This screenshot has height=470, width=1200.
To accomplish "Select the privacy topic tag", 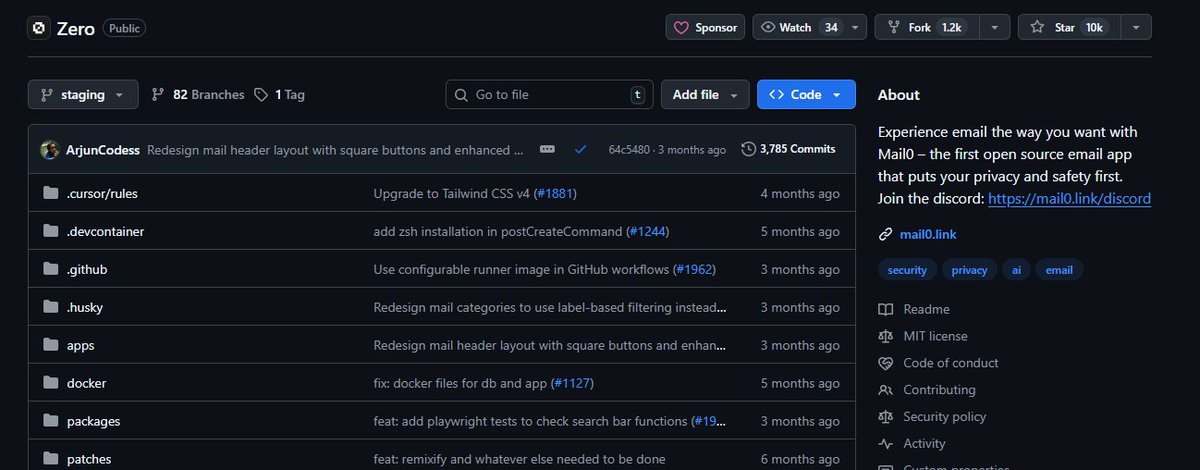I will (969, 270).
